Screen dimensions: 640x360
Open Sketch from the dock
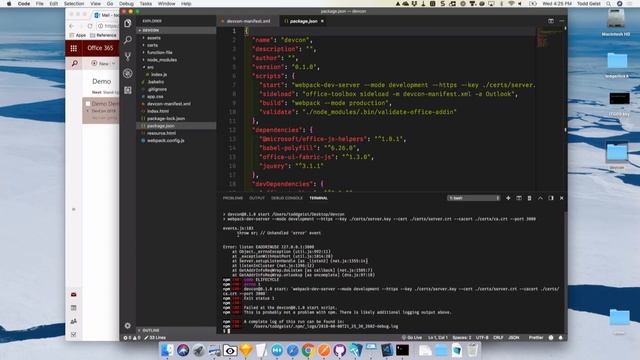coord(246,350)
